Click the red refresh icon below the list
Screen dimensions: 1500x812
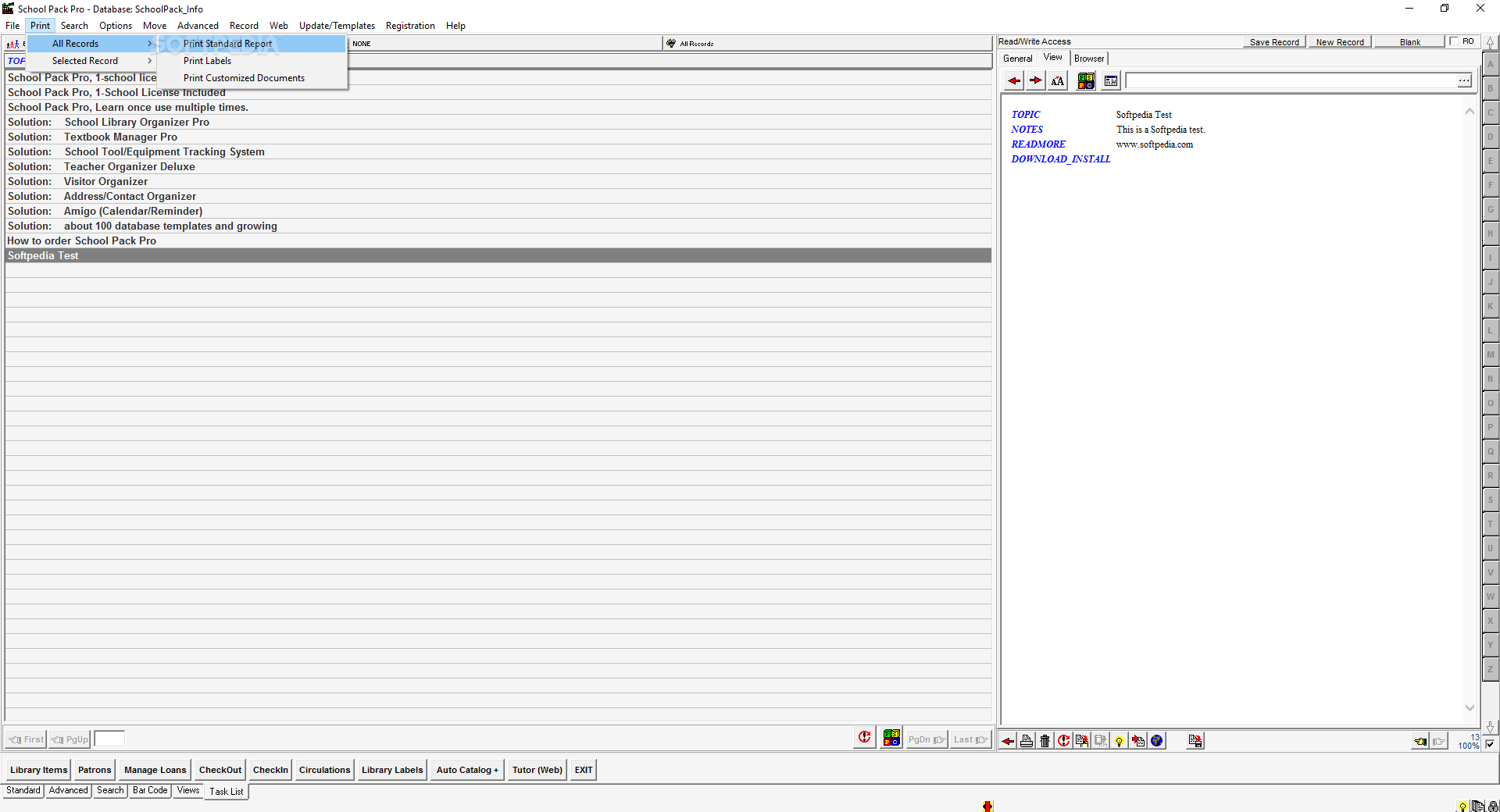coord(864,737)
